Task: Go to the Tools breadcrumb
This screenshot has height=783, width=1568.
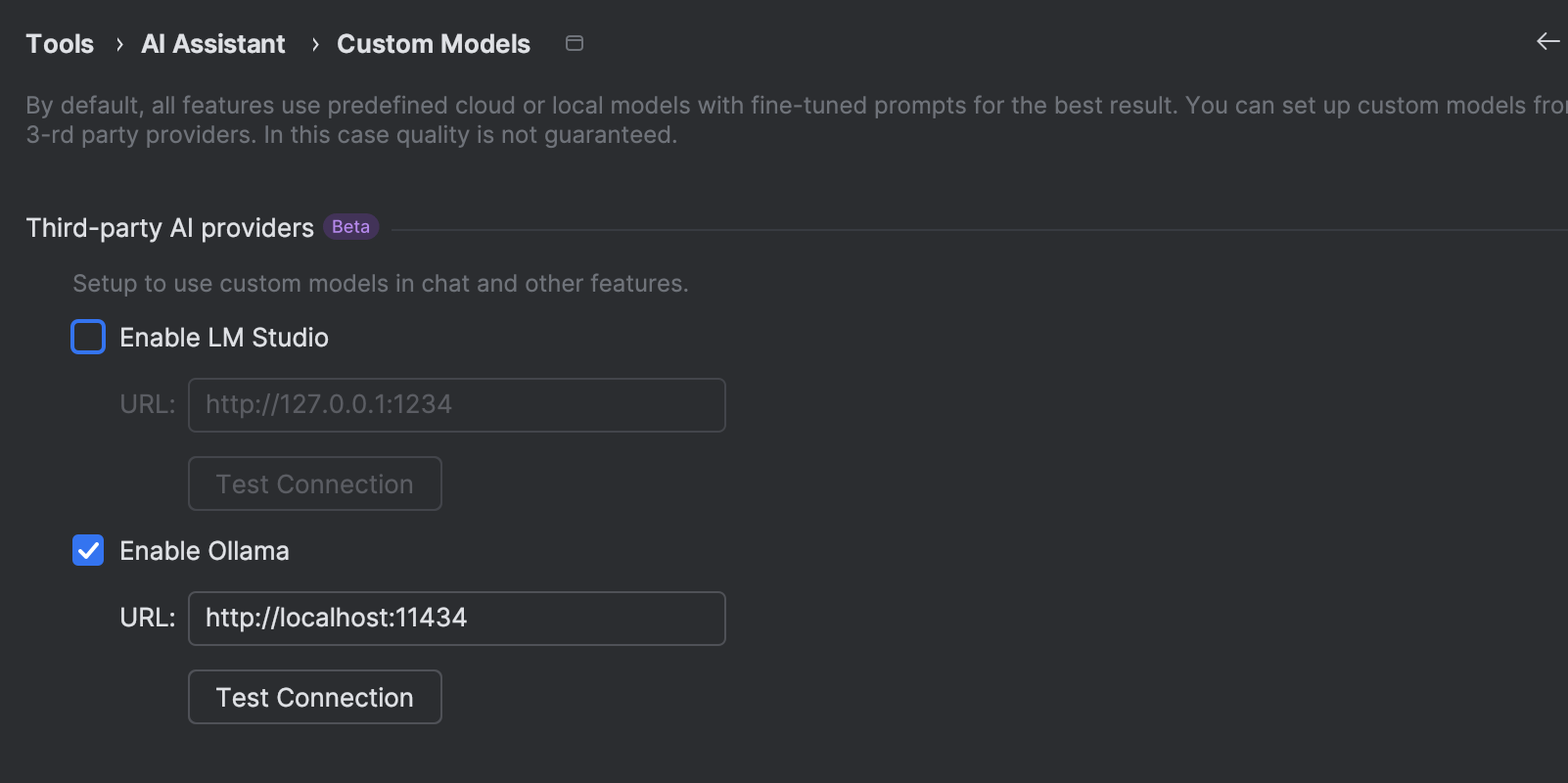Action: 60,44
